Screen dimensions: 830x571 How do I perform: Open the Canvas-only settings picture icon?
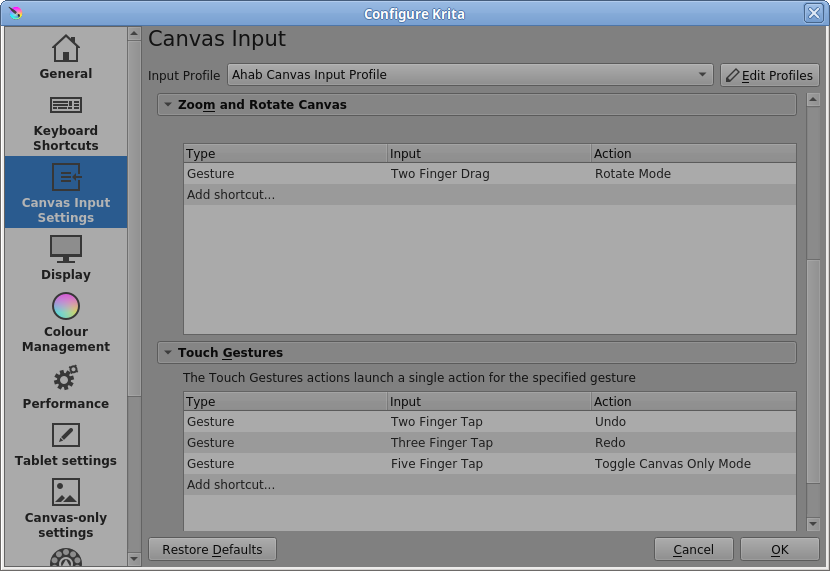(66, 492)
